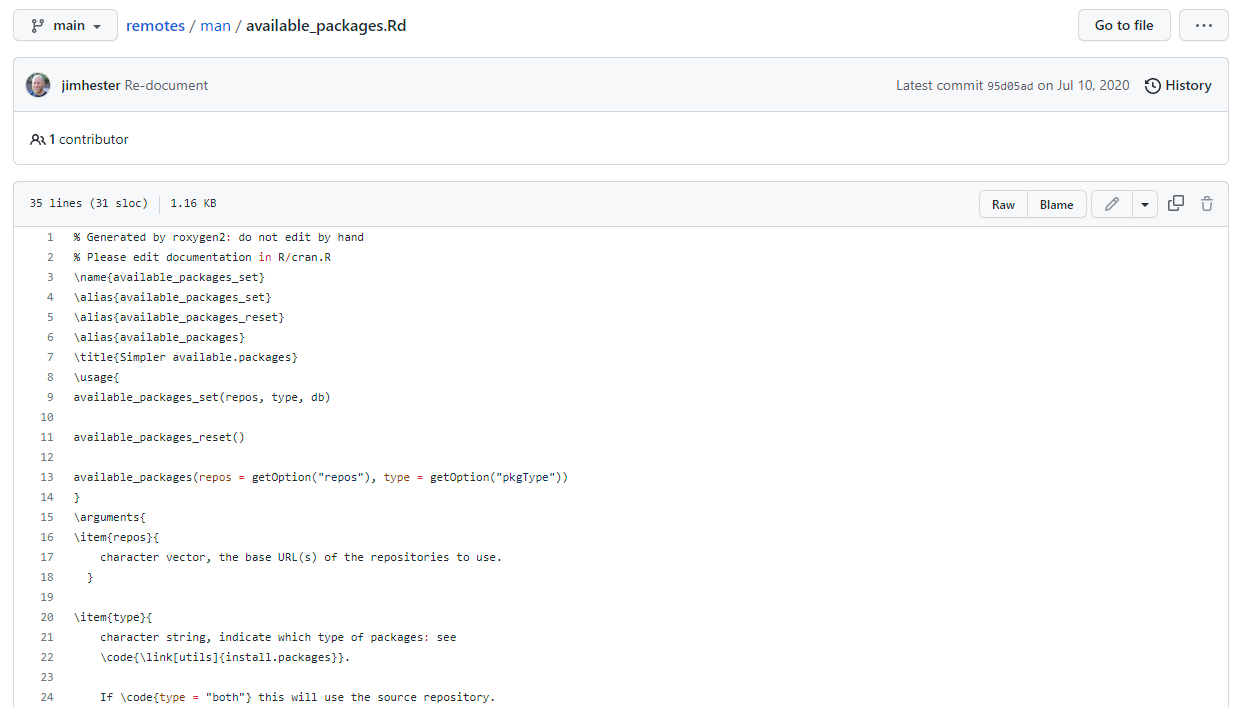Image resolution: width=1255 pixels, height=707 pixels.
Task: Click line number 7
Action: [50, 357]
